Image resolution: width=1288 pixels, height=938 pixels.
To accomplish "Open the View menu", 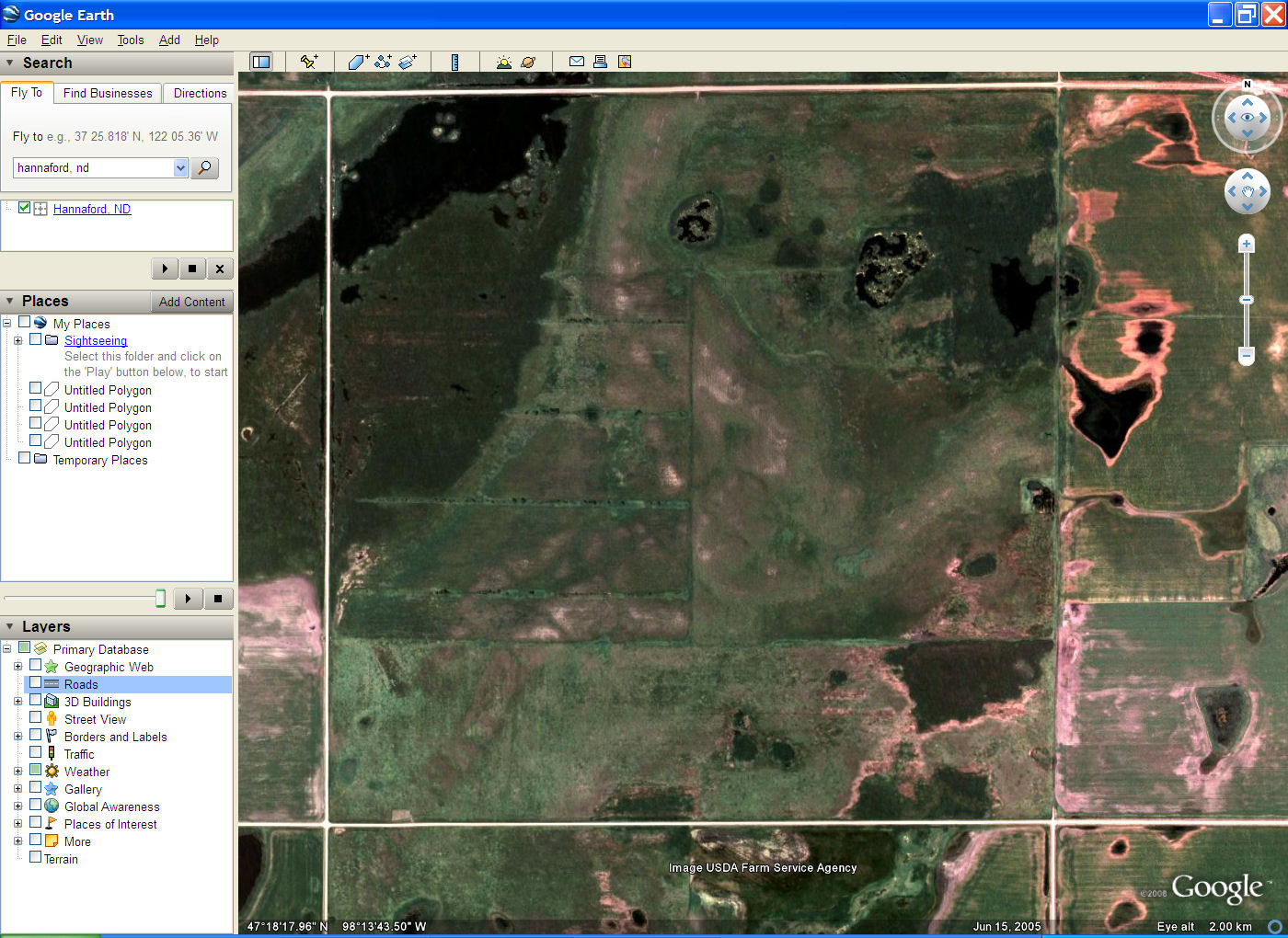I will (90, 40).
